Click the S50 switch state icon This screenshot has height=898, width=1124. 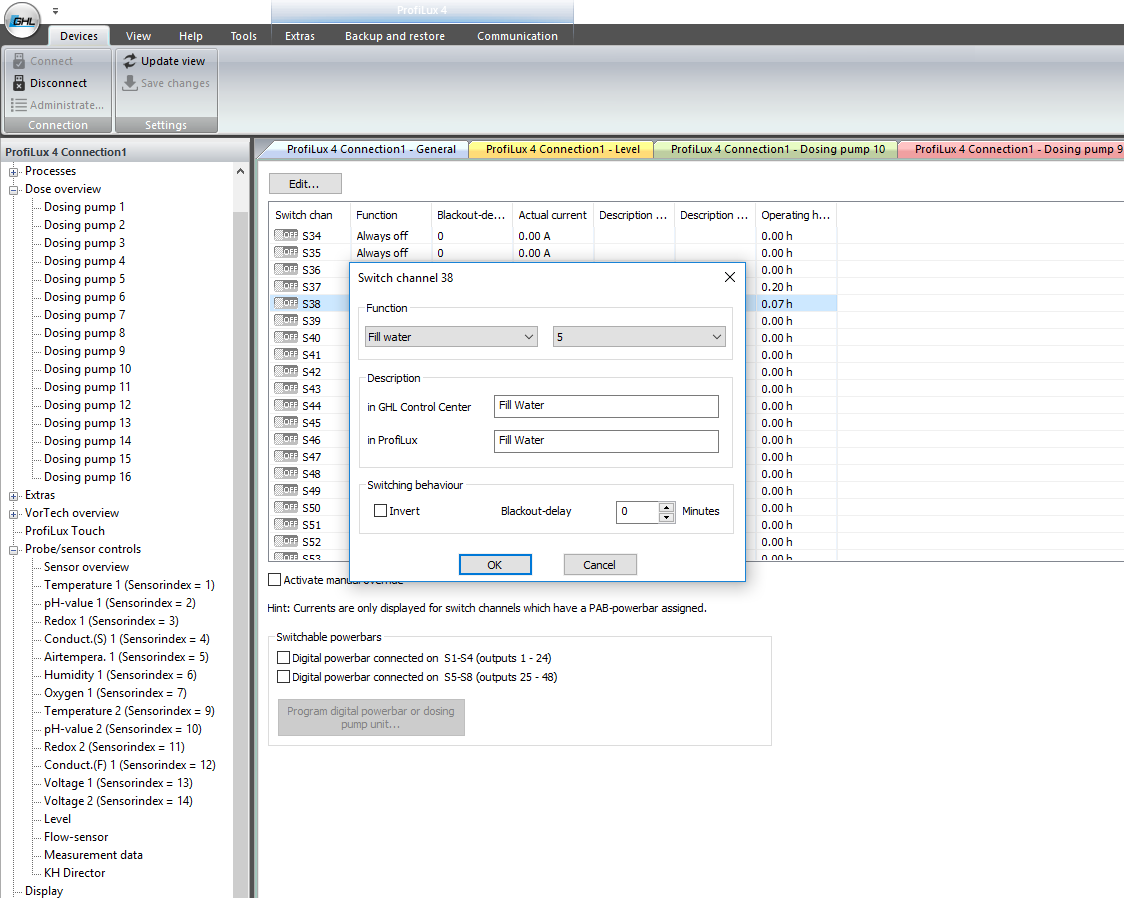point(286,507)
